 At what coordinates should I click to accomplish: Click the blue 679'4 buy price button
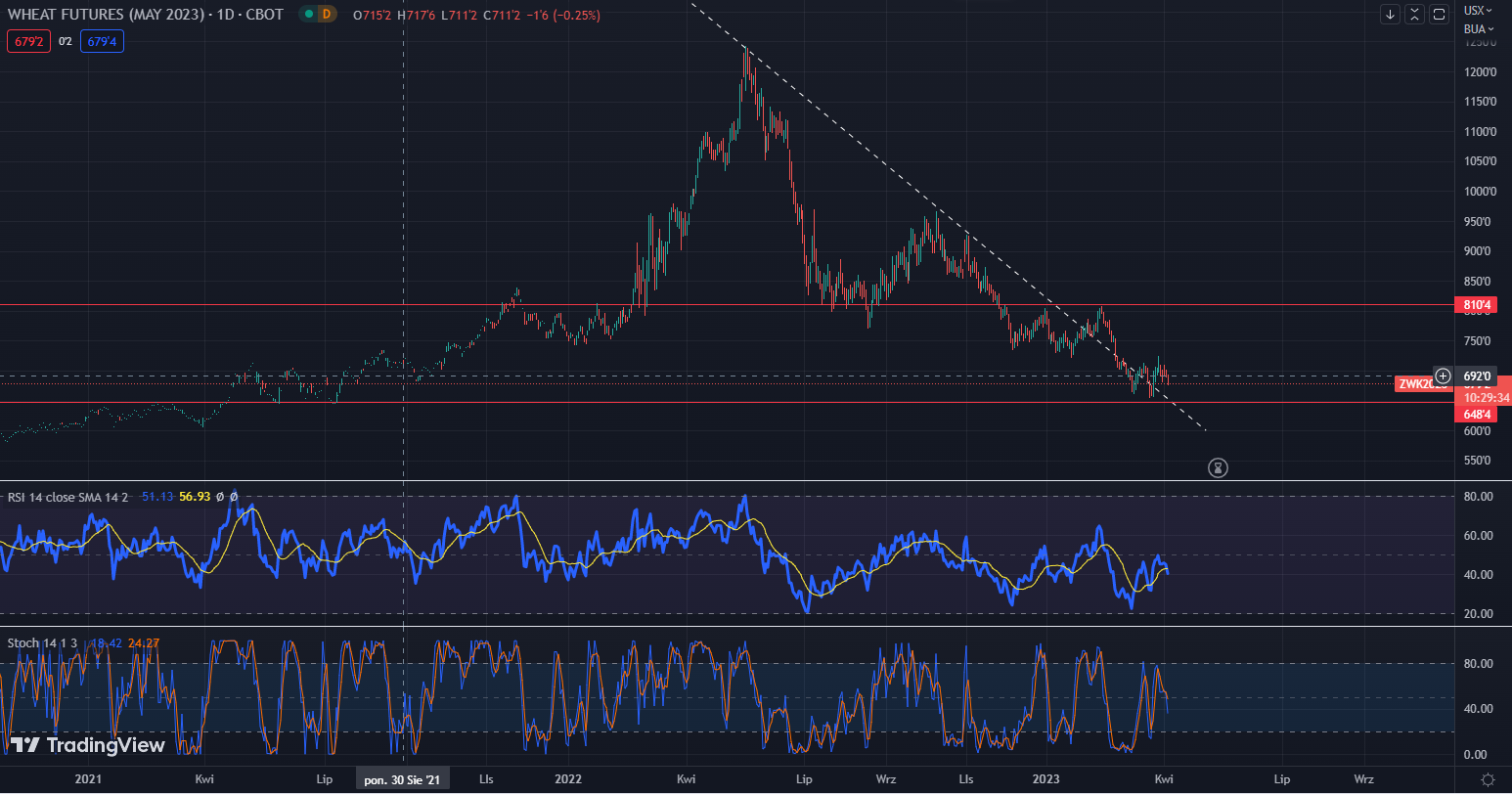(x=102, y=41)
